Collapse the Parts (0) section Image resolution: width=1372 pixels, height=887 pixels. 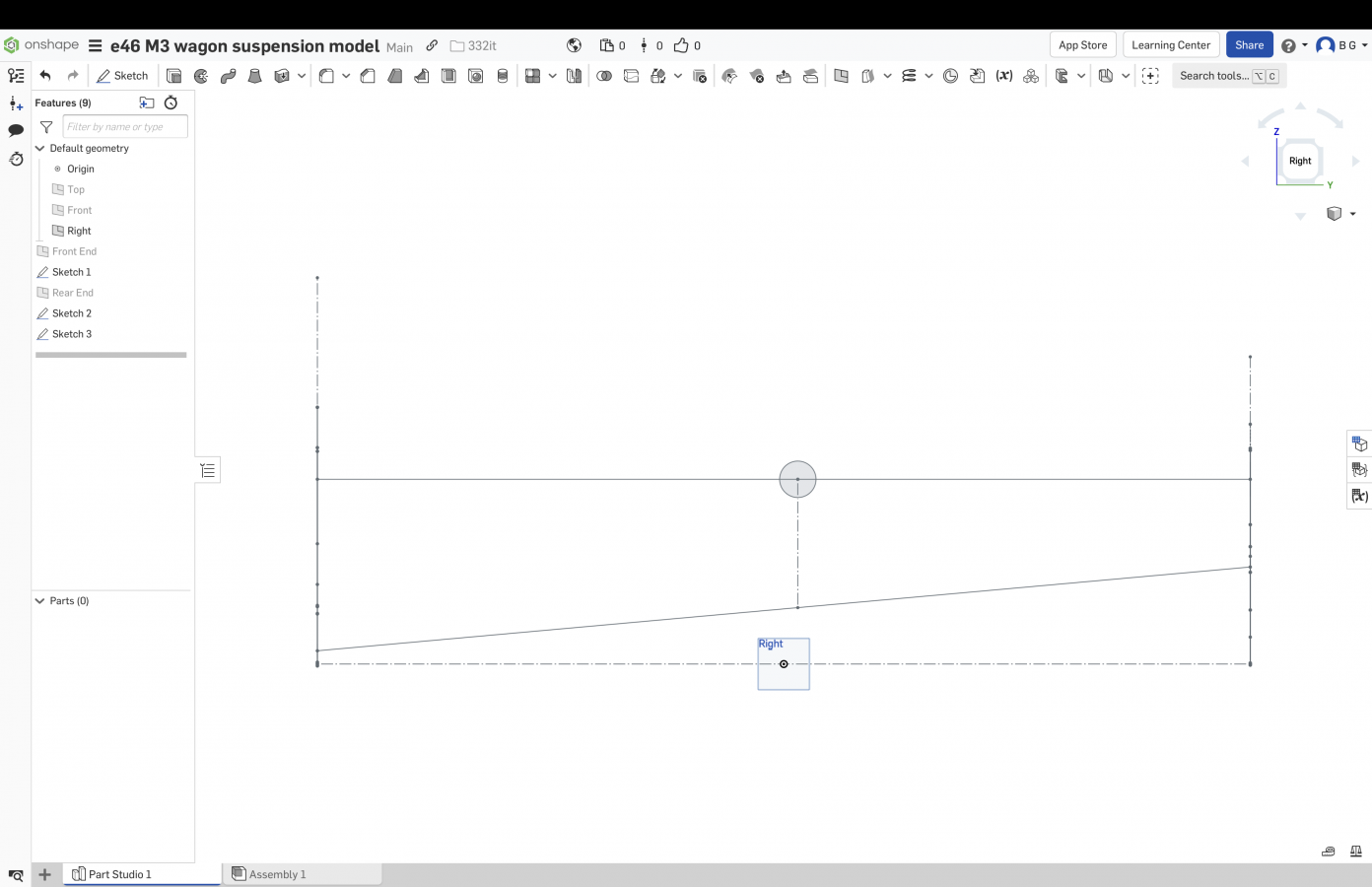(x=40, y=601)
